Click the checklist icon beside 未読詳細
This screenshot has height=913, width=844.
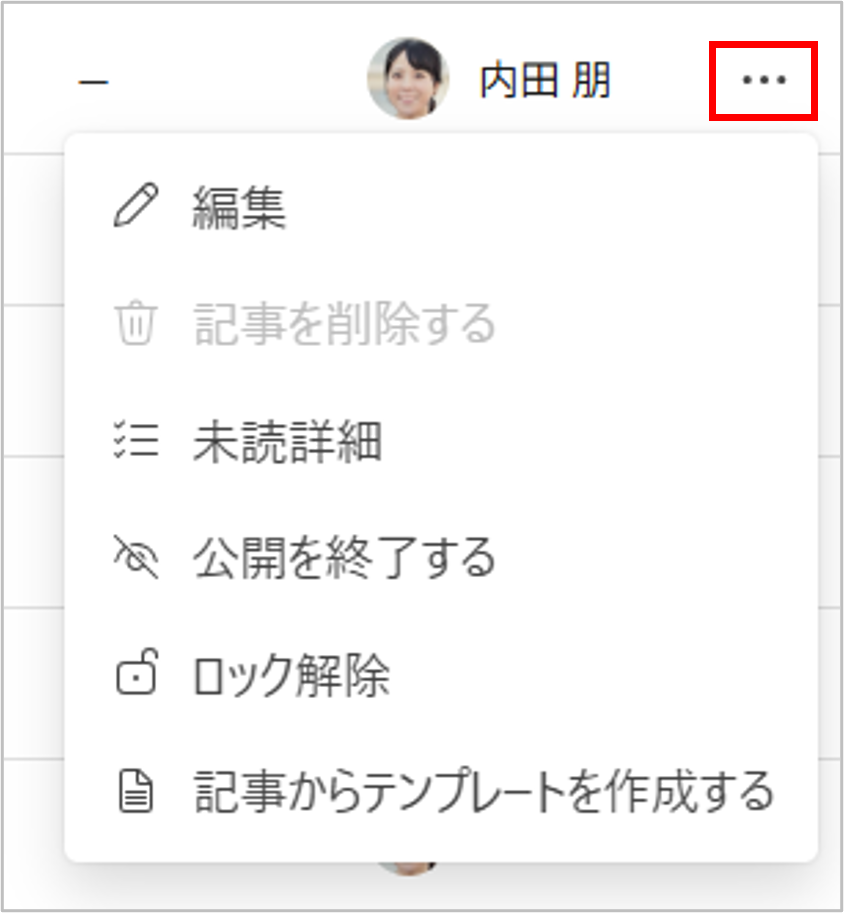(x=136, y=440)
